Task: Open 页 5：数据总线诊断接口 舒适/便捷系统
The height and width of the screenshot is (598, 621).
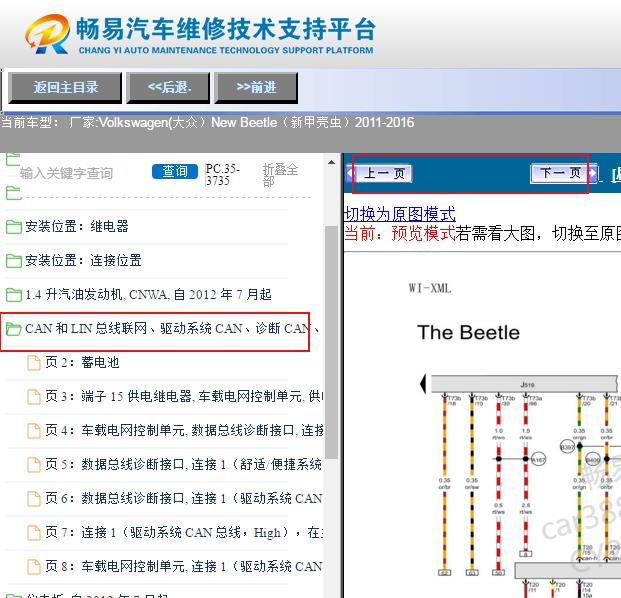Action: click(x=183, y=464)
